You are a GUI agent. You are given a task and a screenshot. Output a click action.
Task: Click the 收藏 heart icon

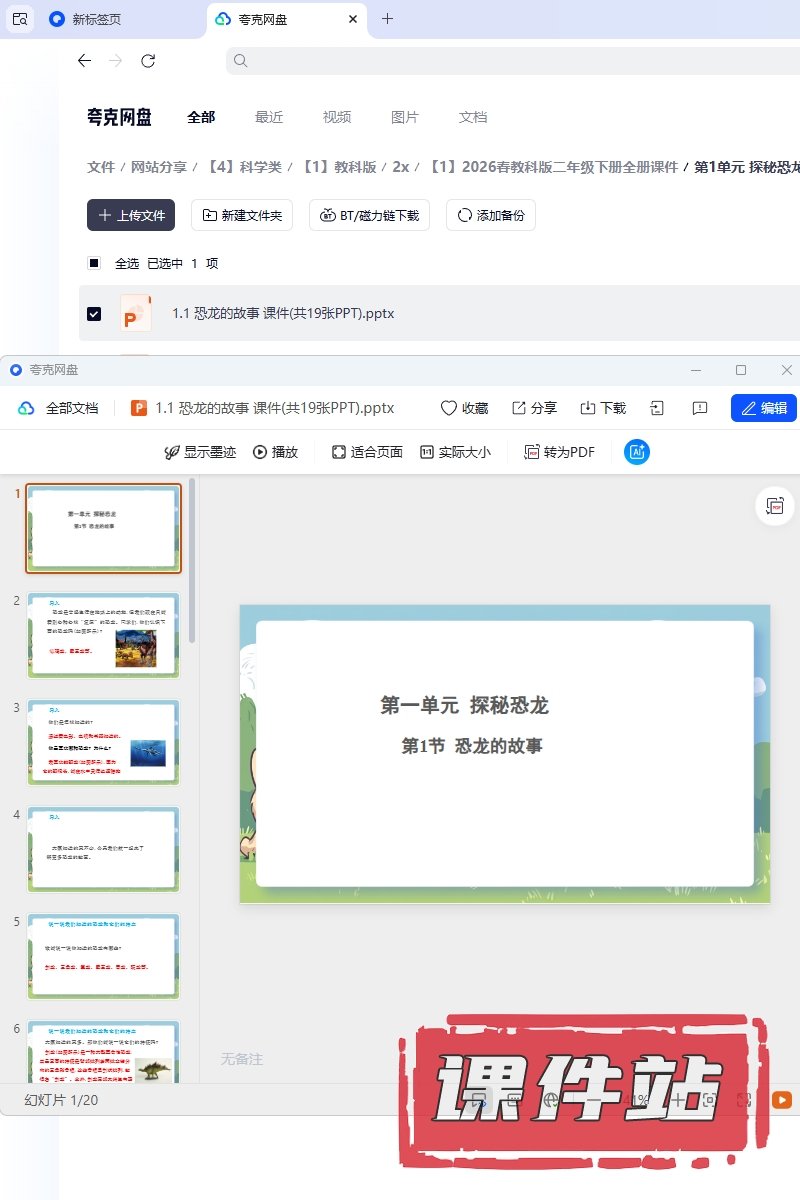[449, 408]
